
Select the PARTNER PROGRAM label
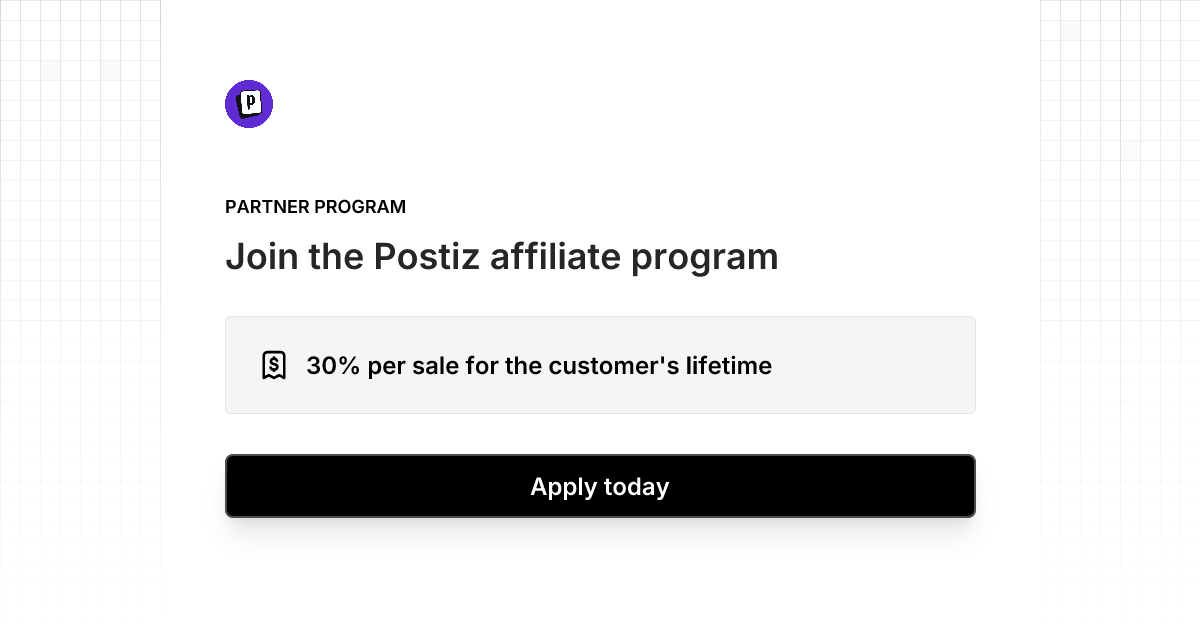[315, 207]
